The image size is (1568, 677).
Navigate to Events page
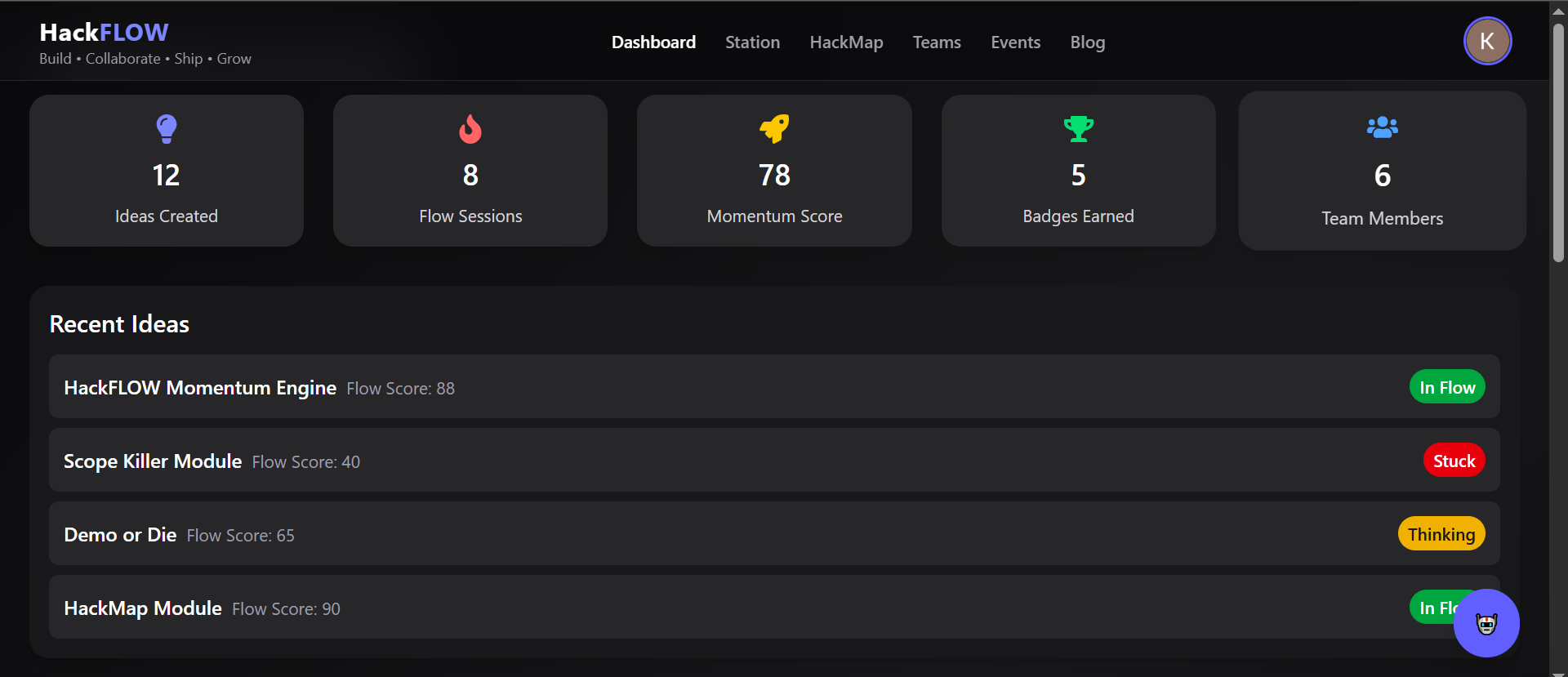[1015, 42]
